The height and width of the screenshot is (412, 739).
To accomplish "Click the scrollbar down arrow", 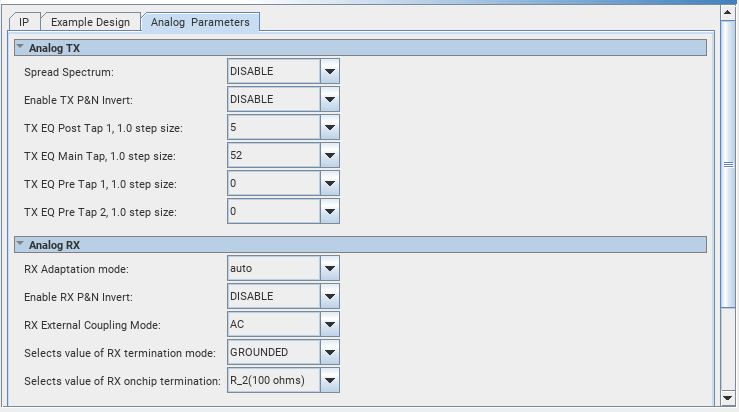I will click(x=728, y=400).
